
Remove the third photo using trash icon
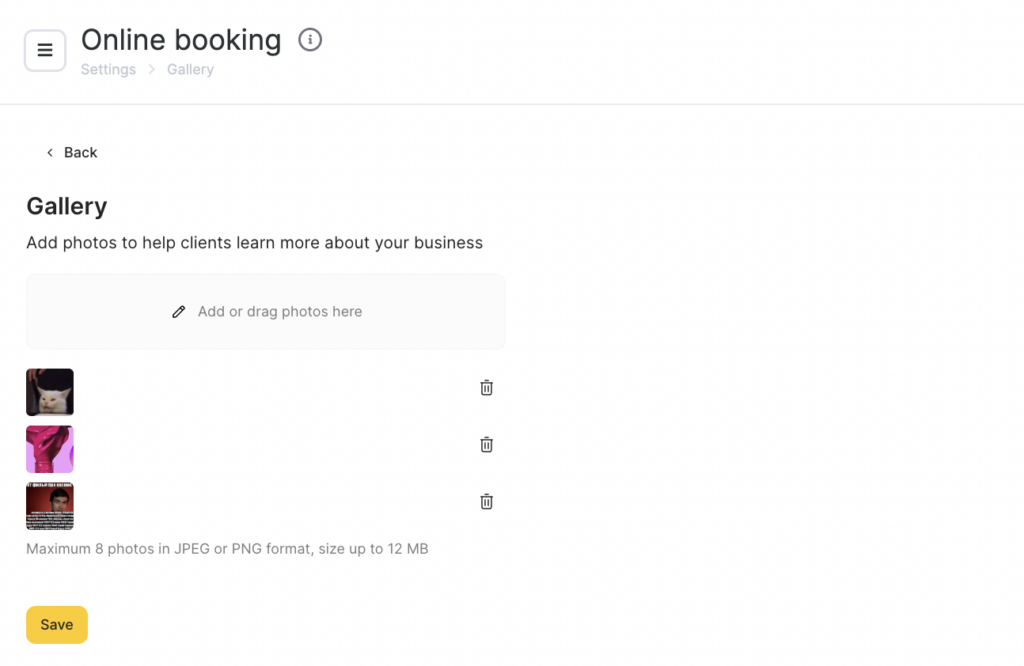click(486, 502)
